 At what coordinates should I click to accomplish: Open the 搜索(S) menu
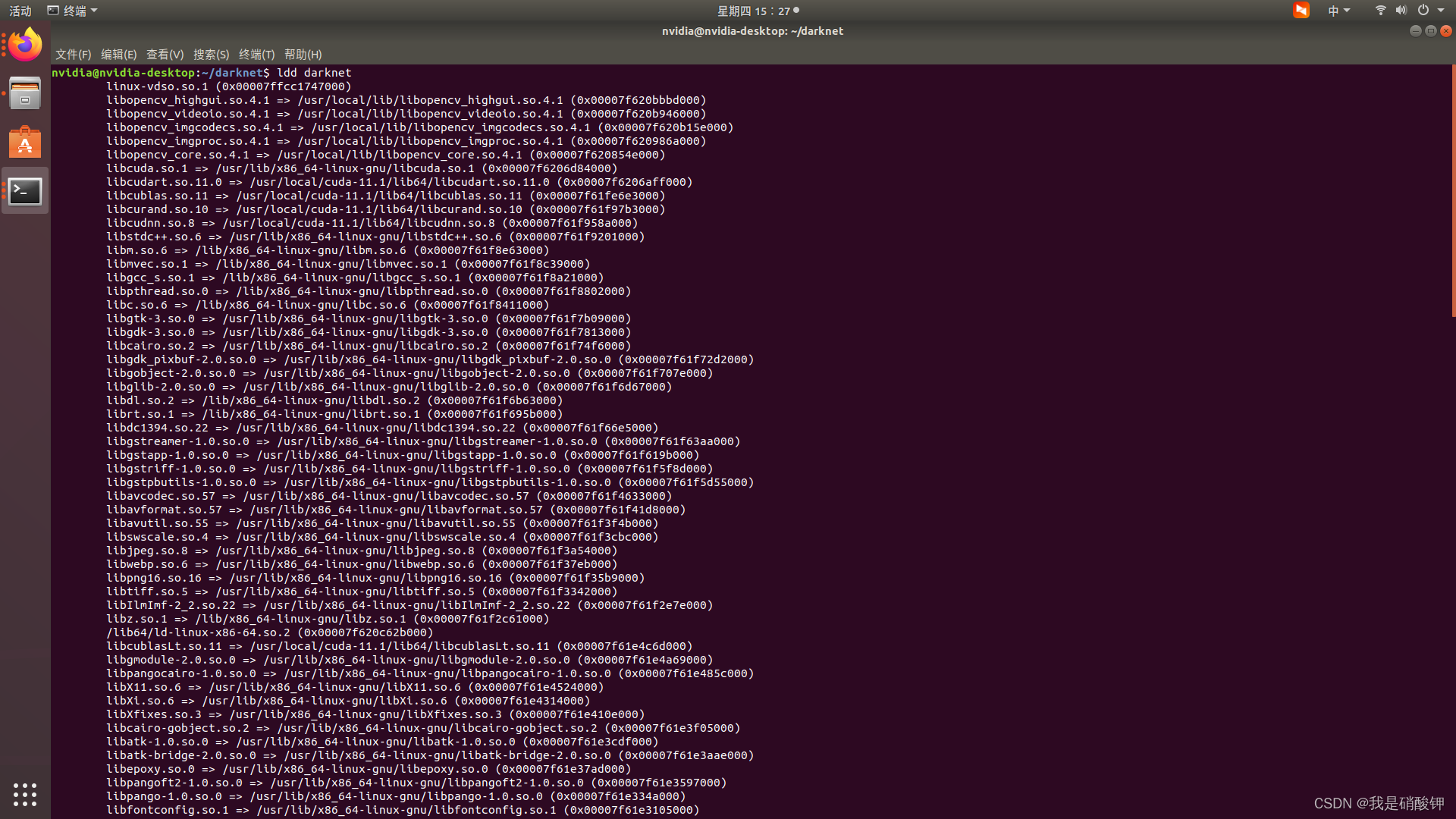coord(211,55)
